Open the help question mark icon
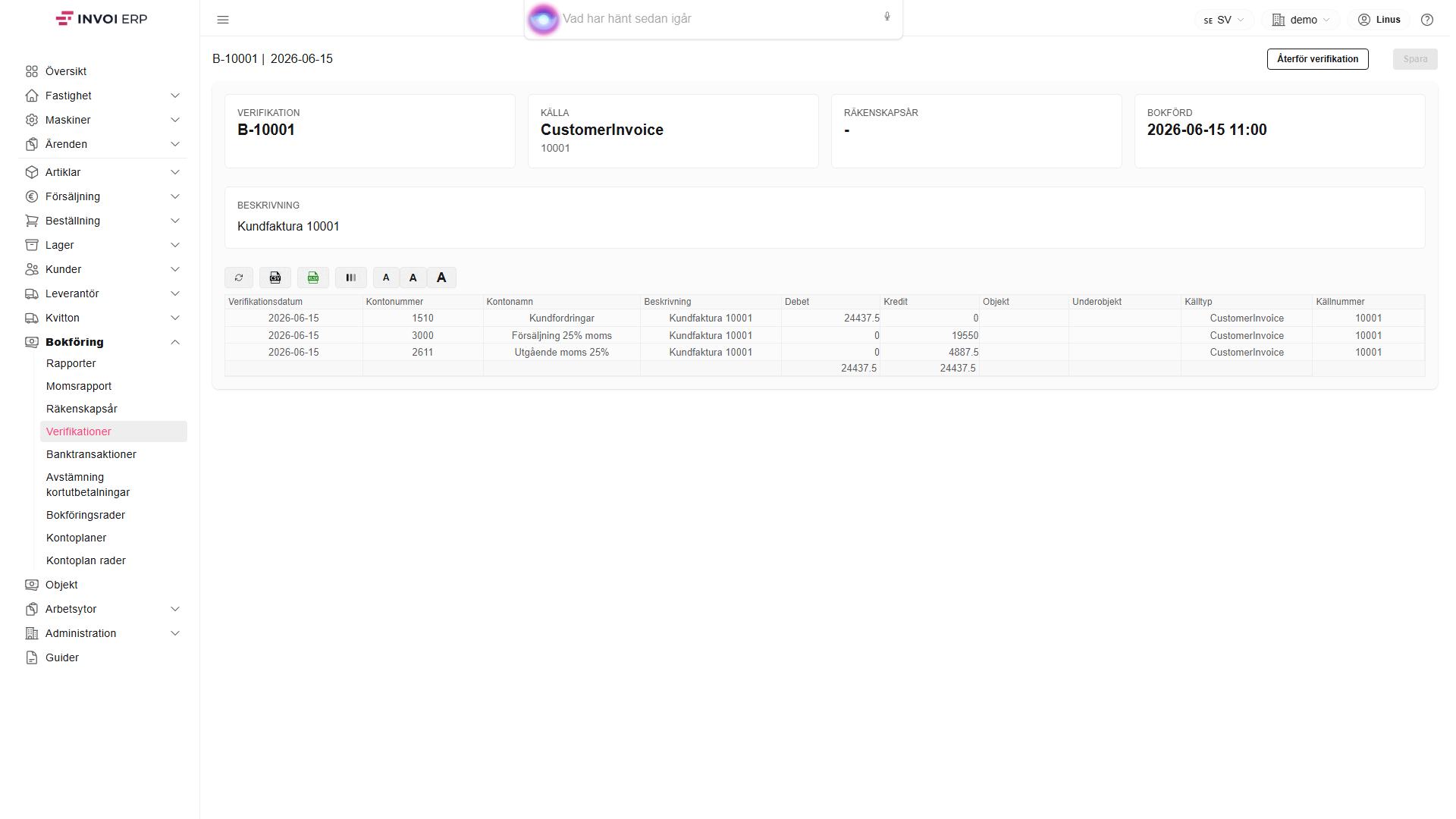 (x=1427, y=20)
